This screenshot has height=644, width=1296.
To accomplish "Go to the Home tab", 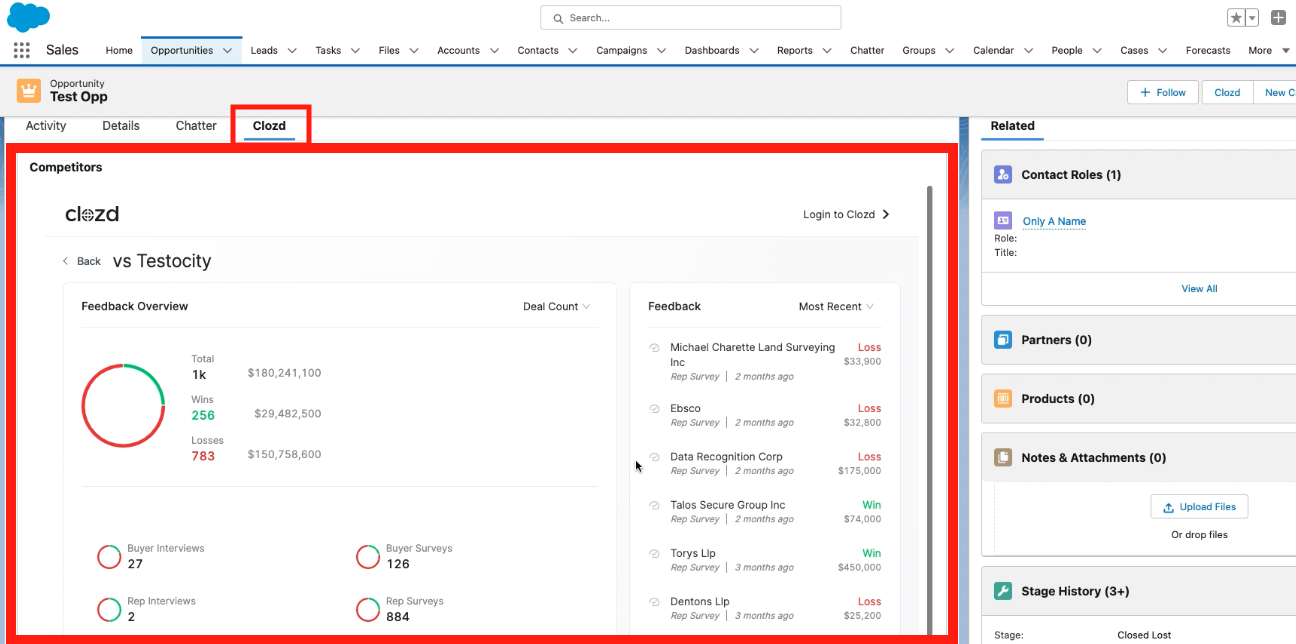I will pos(119,50).
